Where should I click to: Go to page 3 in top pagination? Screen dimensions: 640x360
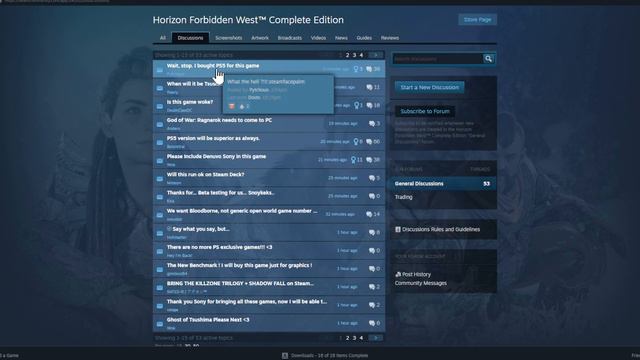point(354,55)
